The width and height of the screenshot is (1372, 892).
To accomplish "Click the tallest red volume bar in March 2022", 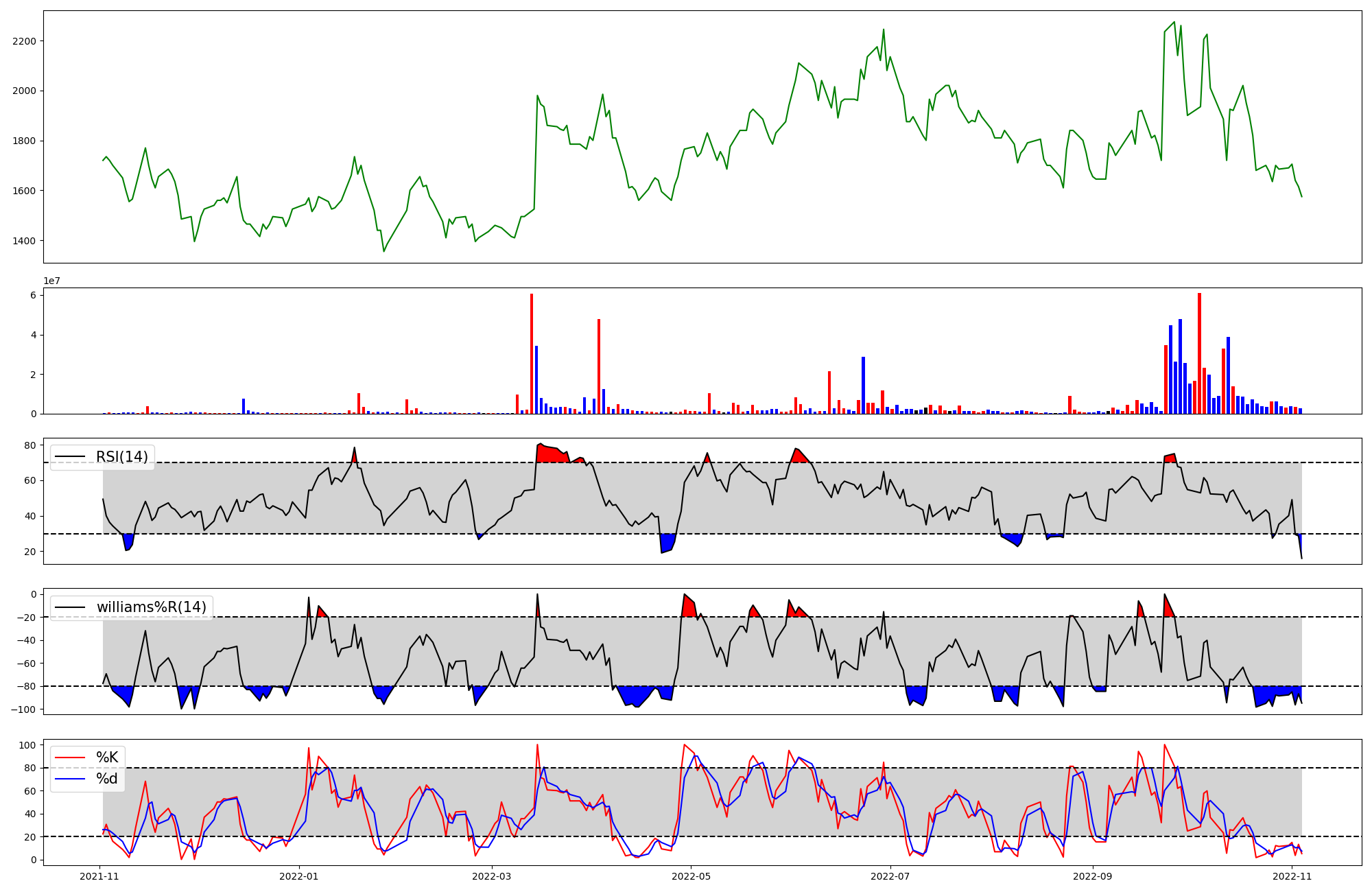I will (x=532, y=353).
